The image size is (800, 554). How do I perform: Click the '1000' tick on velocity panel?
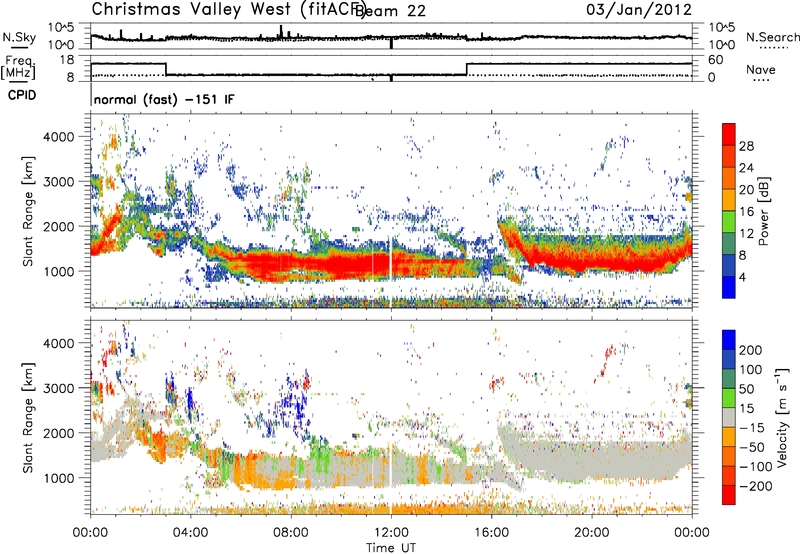59,478
